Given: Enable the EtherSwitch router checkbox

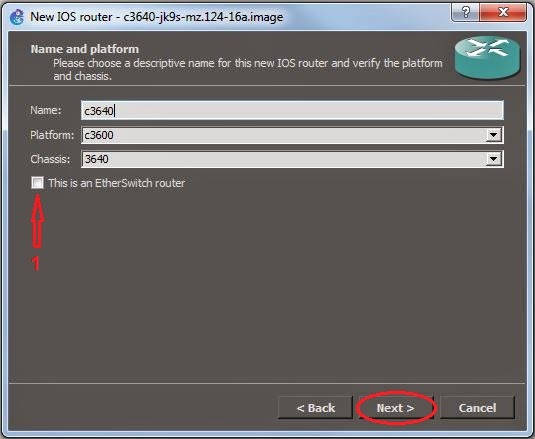Looking at the screenshot, I should click(37, 182).
